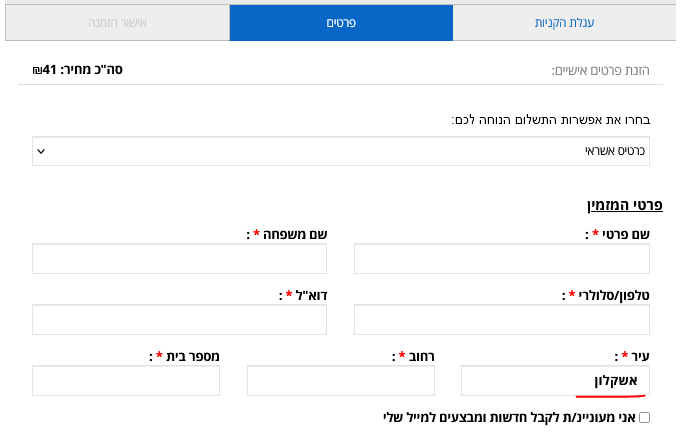Focus the שם פרטי first name field
Image resolution: width=681 pixels, height=442 pixels.
(502, 258)
